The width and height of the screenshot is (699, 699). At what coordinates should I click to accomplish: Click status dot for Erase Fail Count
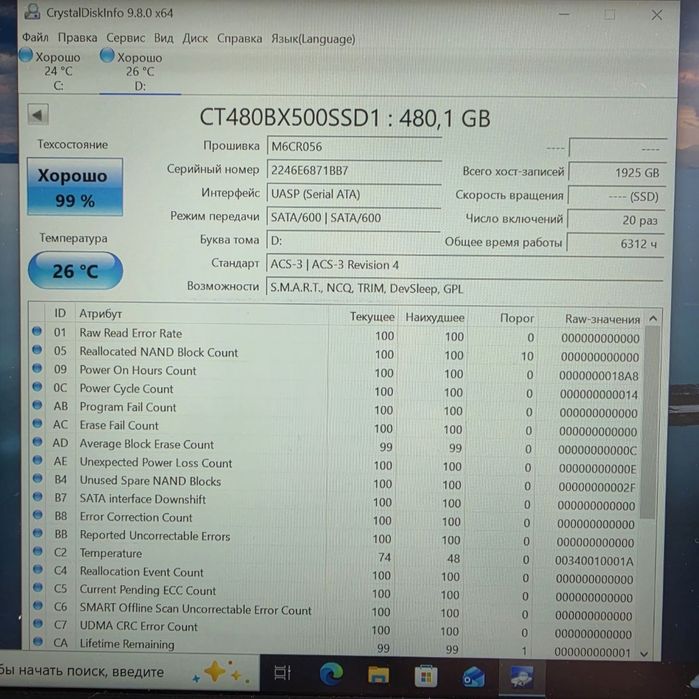point(37,423)
